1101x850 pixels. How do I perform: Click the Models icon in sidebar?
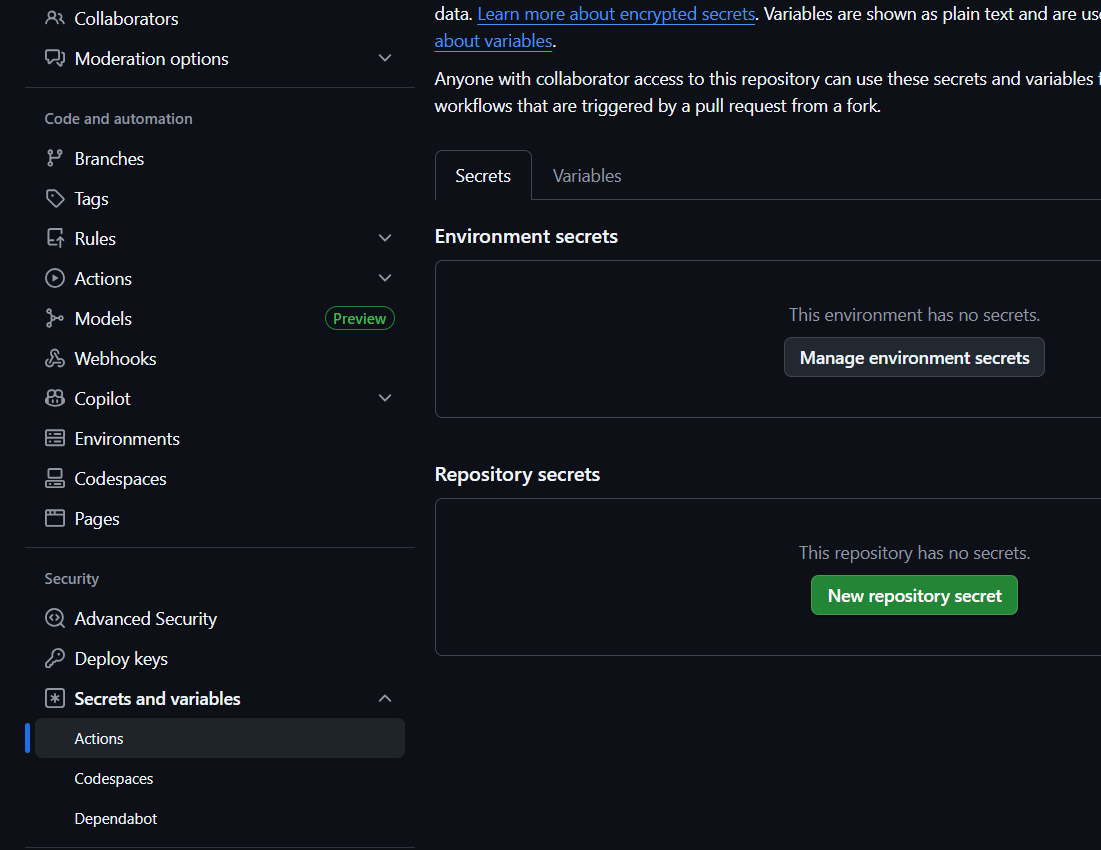[x=55, y=318]
